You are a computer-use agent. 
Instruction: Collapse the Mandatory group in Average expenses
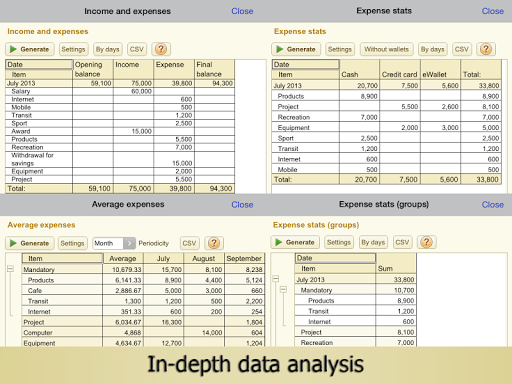[10, 269]
